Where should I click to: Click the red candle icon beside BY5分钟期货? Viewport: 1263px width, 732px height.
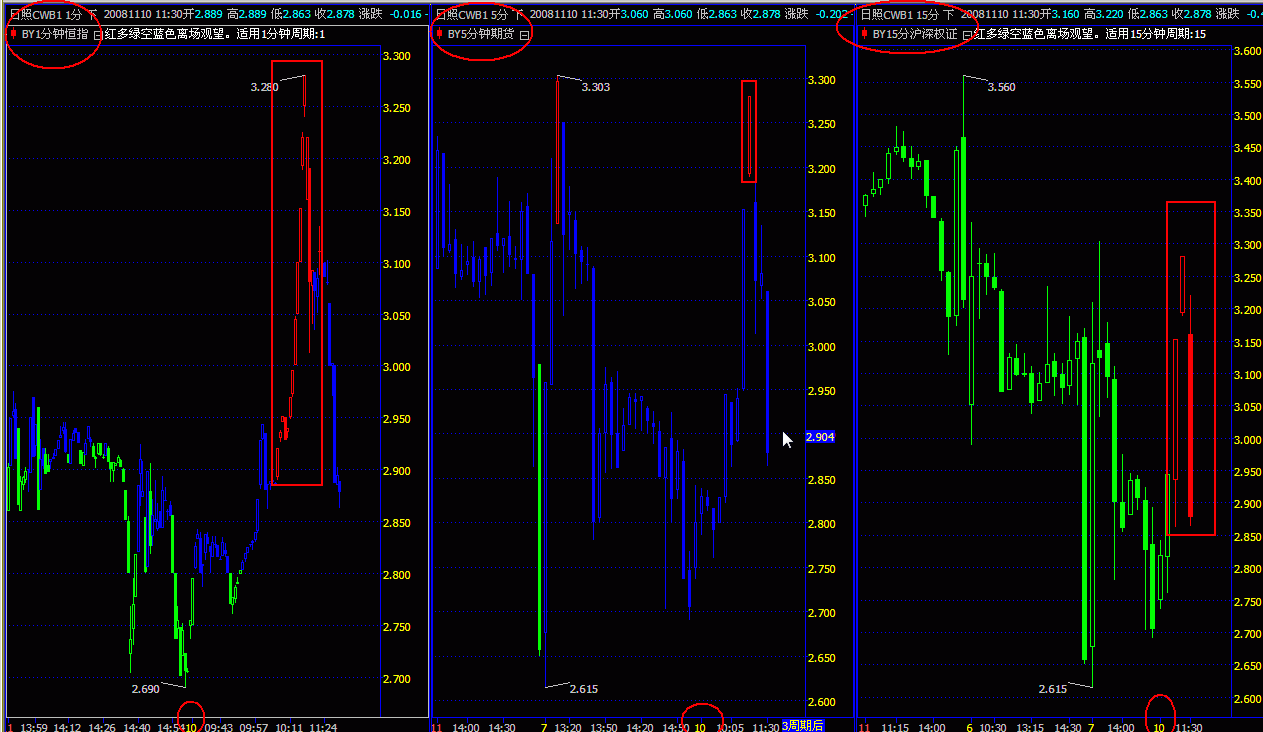point(439,33)
